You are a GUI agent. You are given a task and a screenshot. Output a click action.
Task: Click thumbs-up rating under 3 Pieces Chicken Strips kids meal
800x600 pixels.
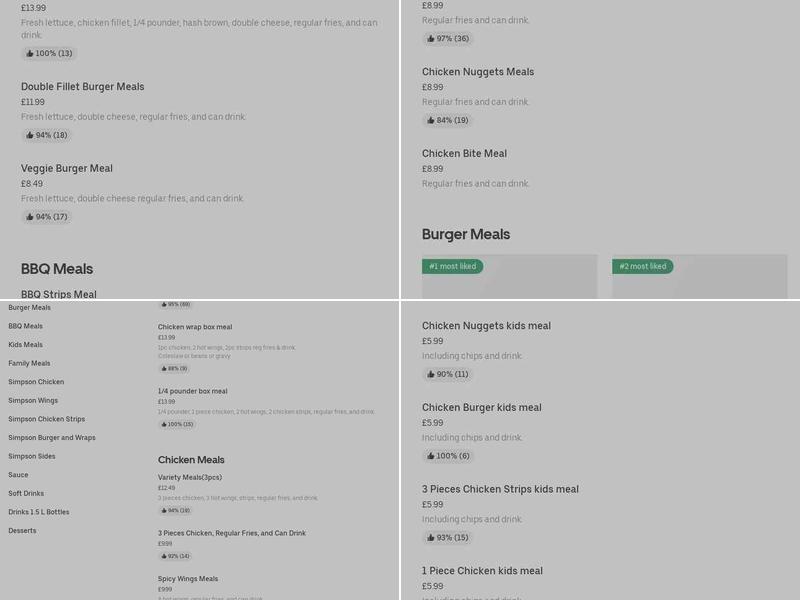[x=448, y=538]
